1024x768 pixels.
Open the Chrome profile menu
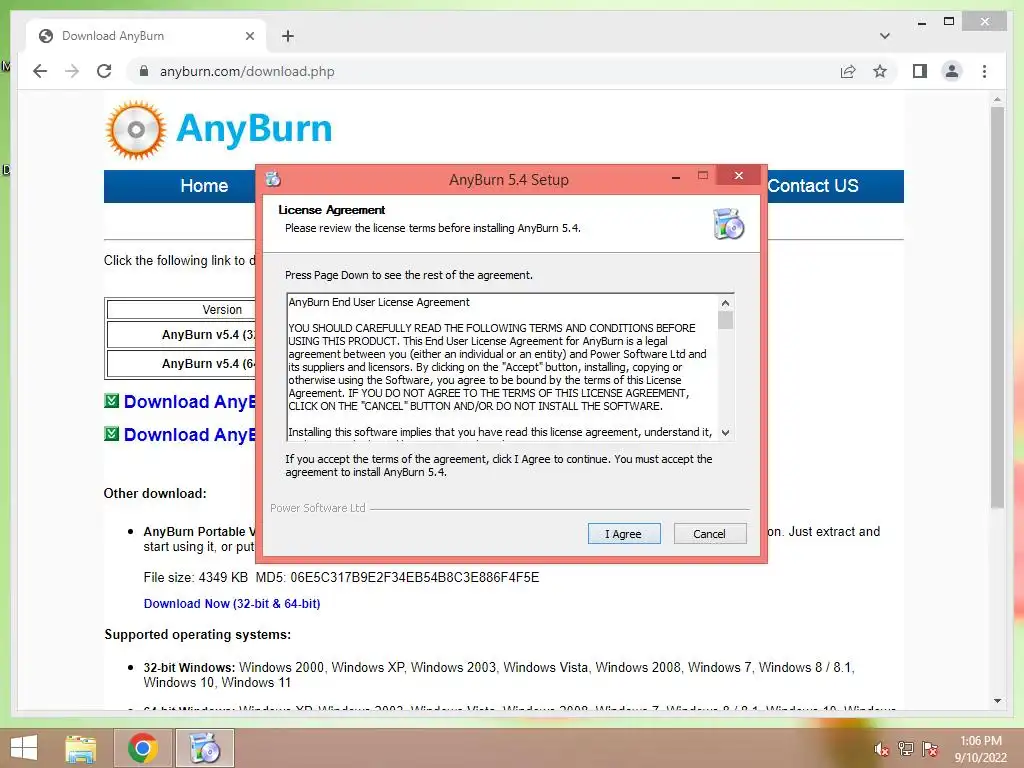(952, 71)
